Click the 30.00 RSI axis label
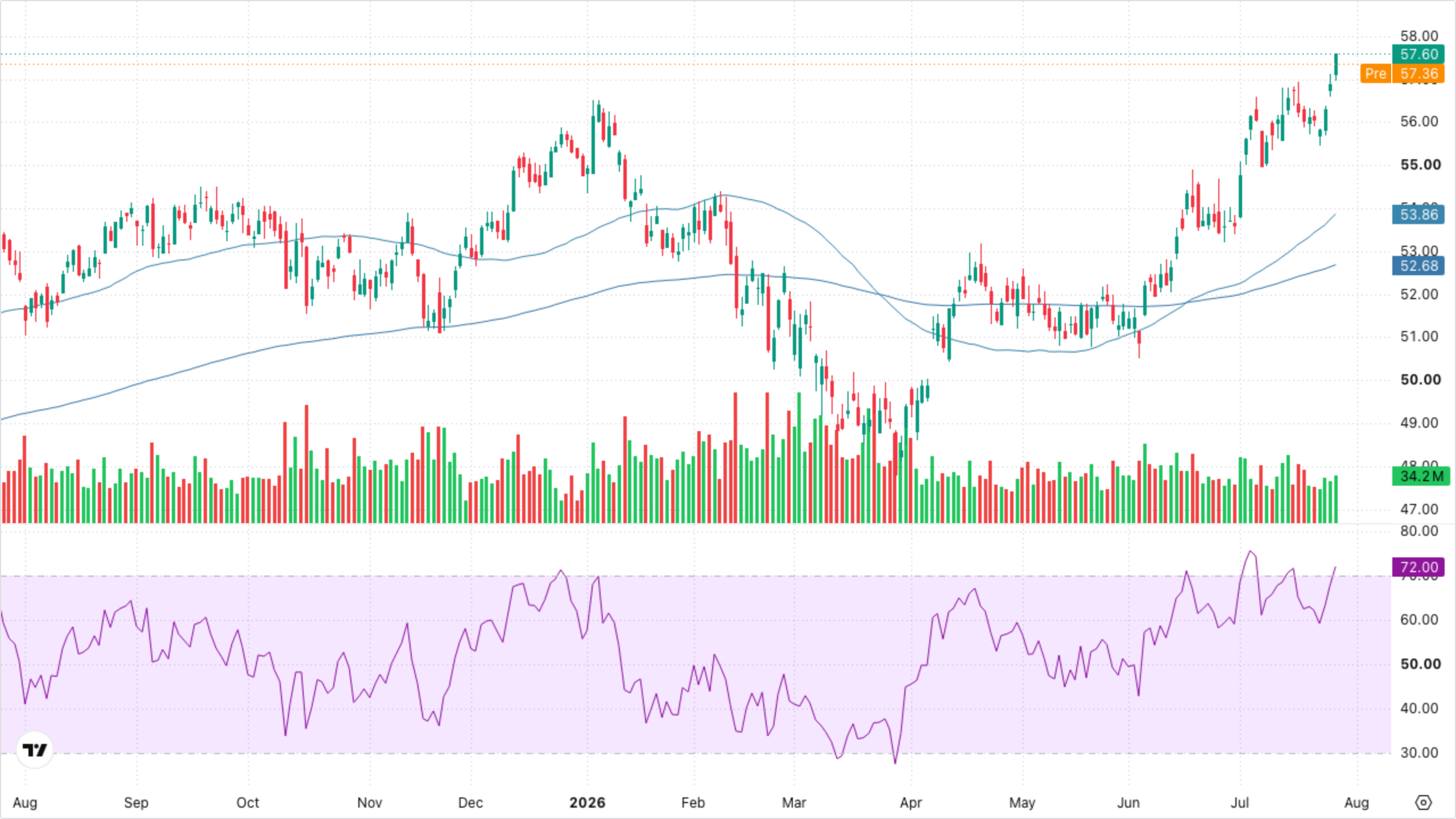This screenshot has height=819, width=1456. pos(1419,752)
